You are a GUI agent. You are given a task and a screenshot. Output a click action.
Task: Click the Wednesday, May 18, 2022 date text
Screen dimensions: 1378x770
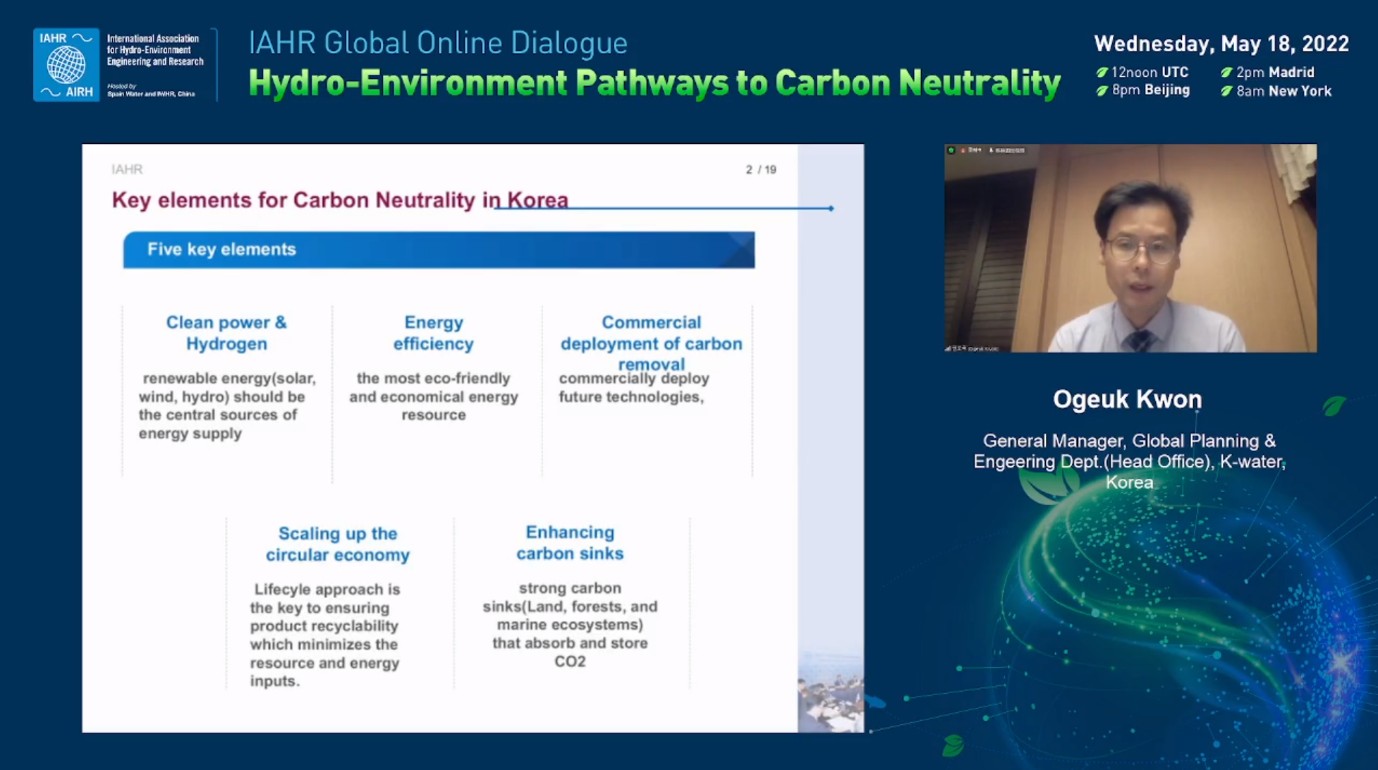coord(1221,44)
